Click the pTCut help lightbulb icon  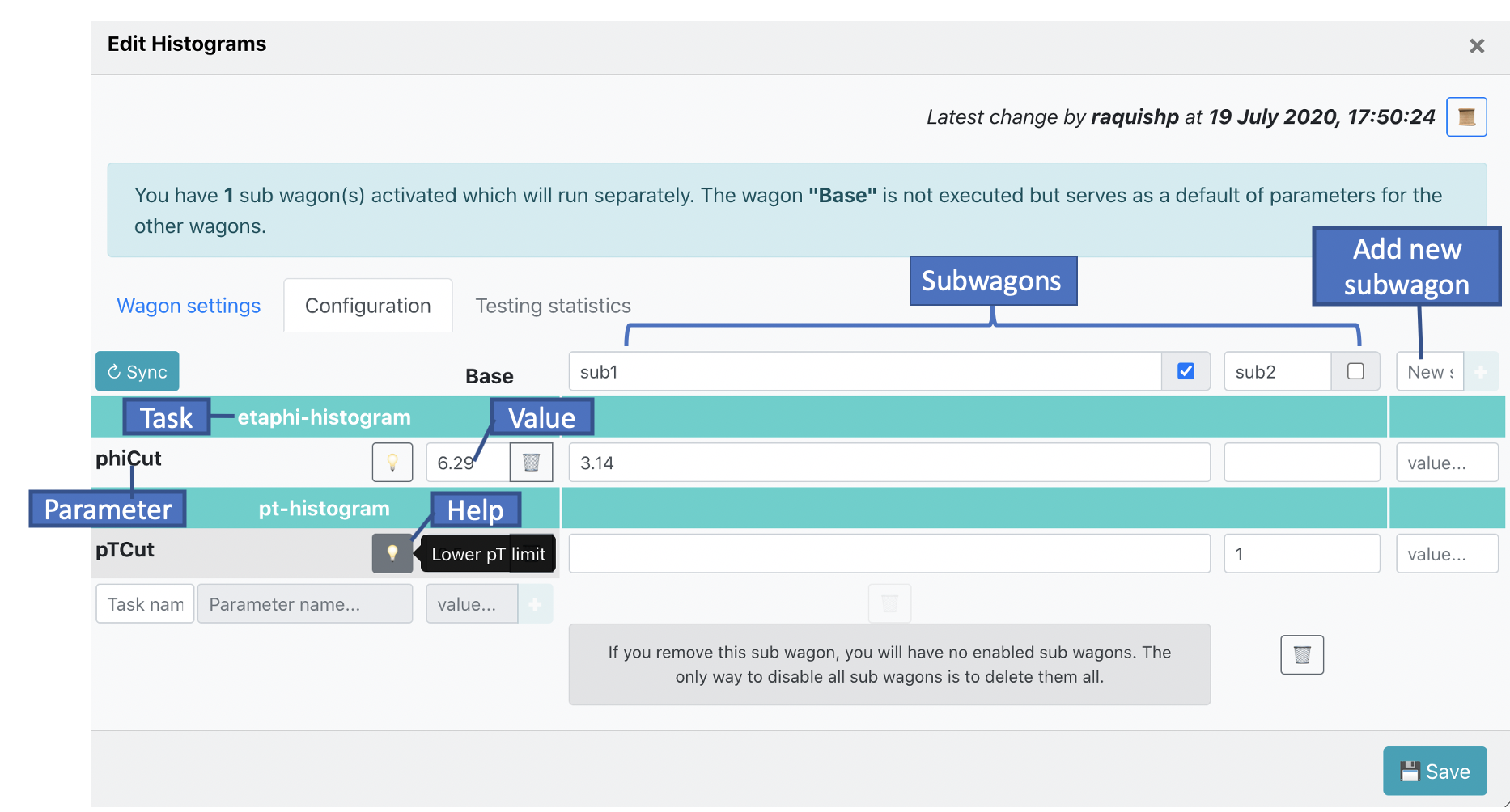click(392, 553)
